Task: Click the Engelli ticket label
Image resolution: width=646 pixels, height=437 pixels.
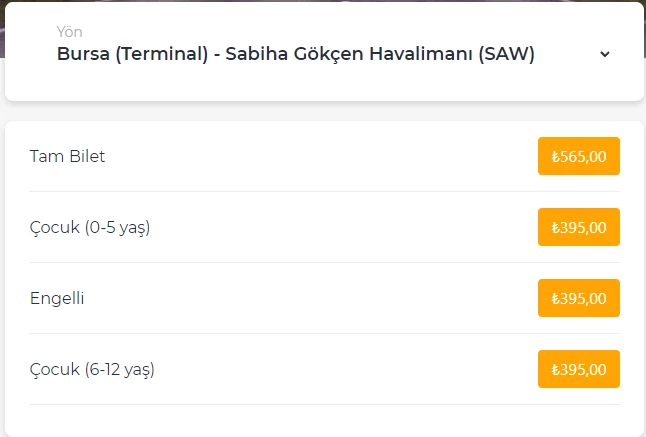Action: tap(57, 299)
